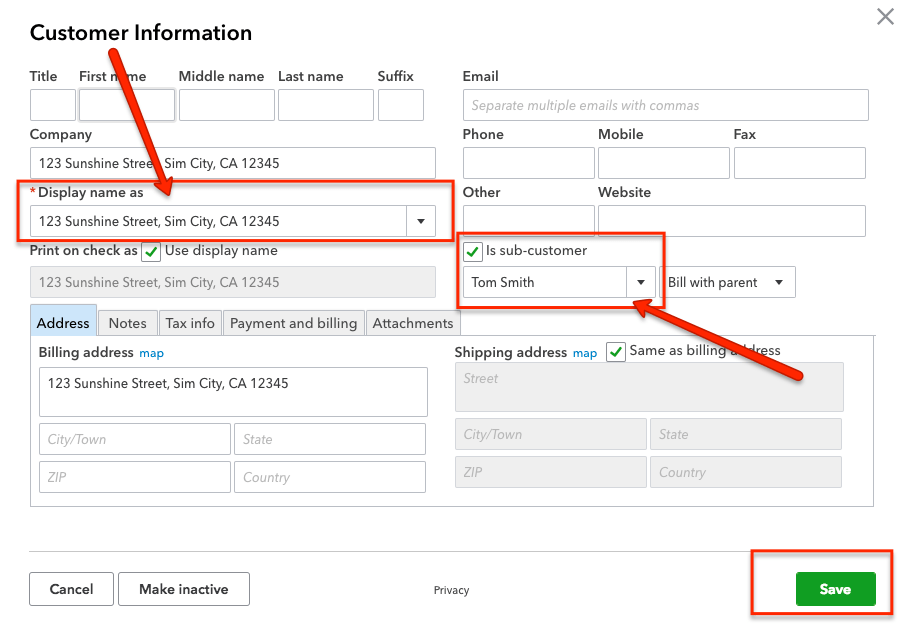Click the Make inactive button
The height and width of the screenshot is (633, 898).
pyautogui.click(x=183, y=589)
